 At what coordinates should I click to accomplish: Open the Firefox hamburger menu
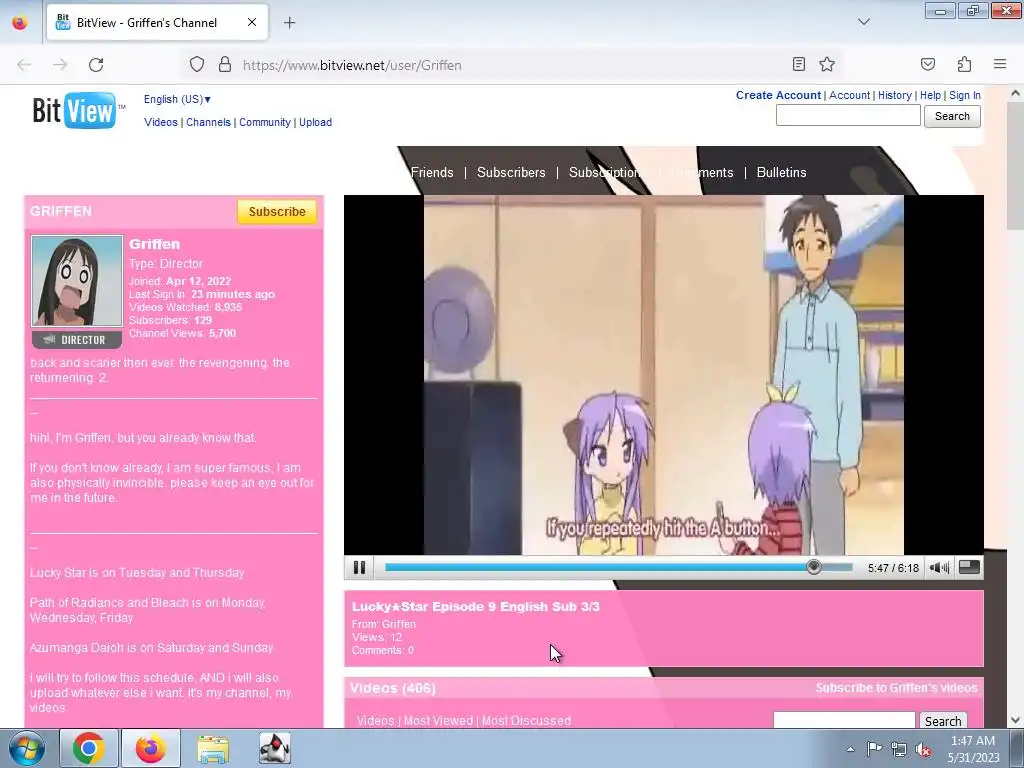1000,64
